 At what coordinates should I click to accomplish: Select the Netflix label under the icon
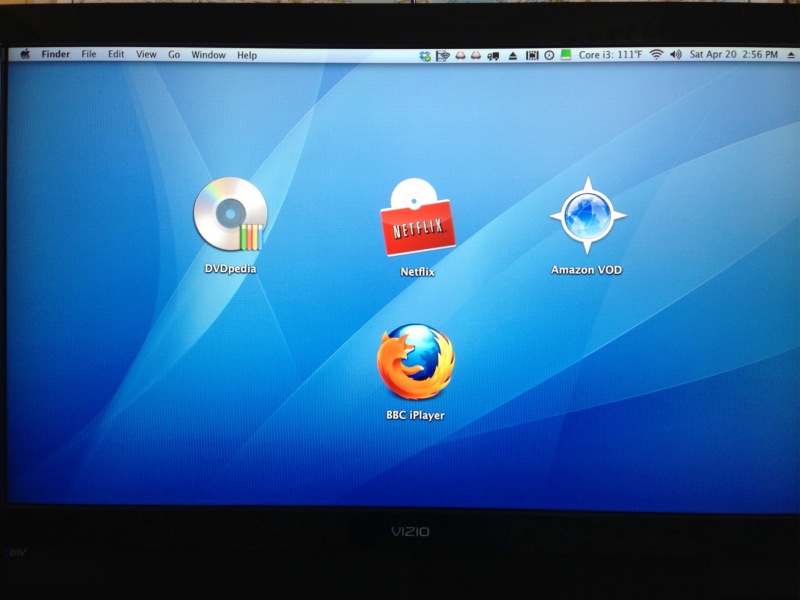pyautogui.click(x=417, y=272)
